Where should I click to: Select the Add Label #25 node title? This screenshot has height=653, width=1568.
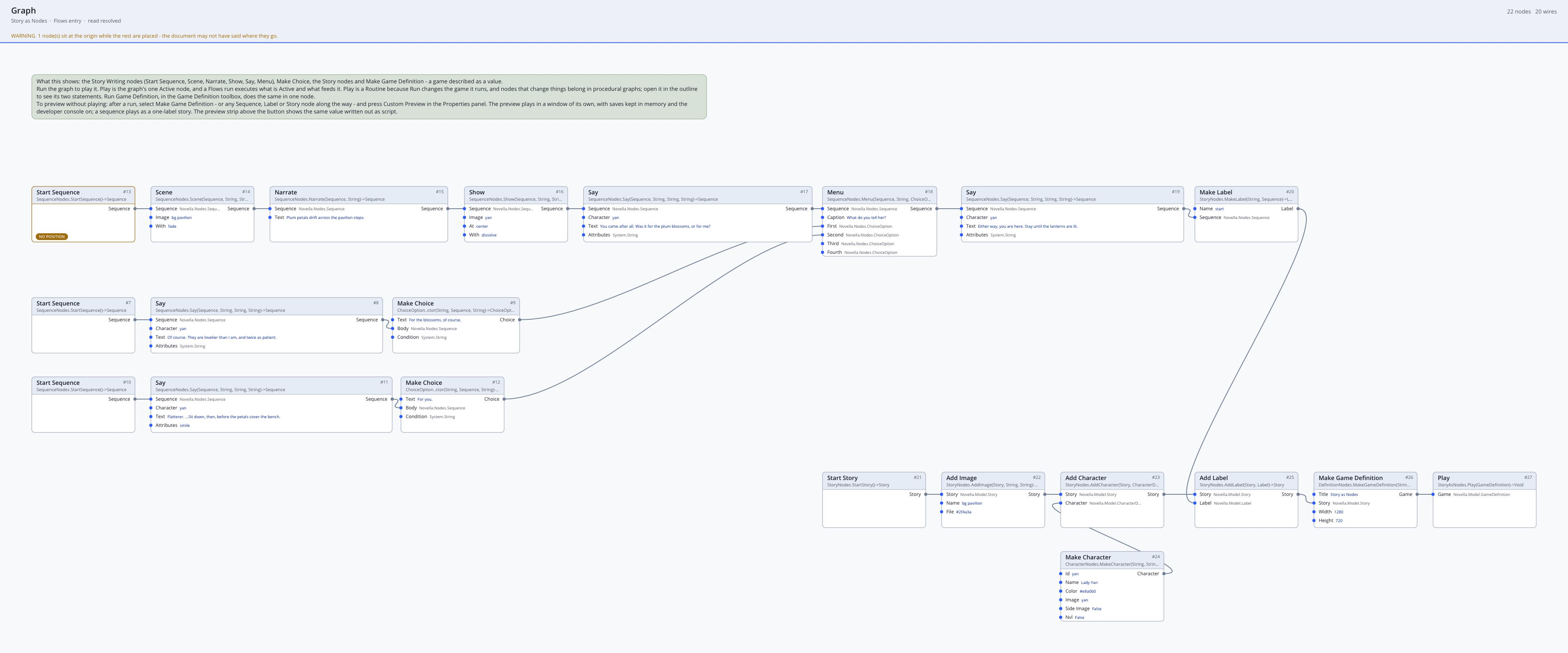click(1213, 478)
